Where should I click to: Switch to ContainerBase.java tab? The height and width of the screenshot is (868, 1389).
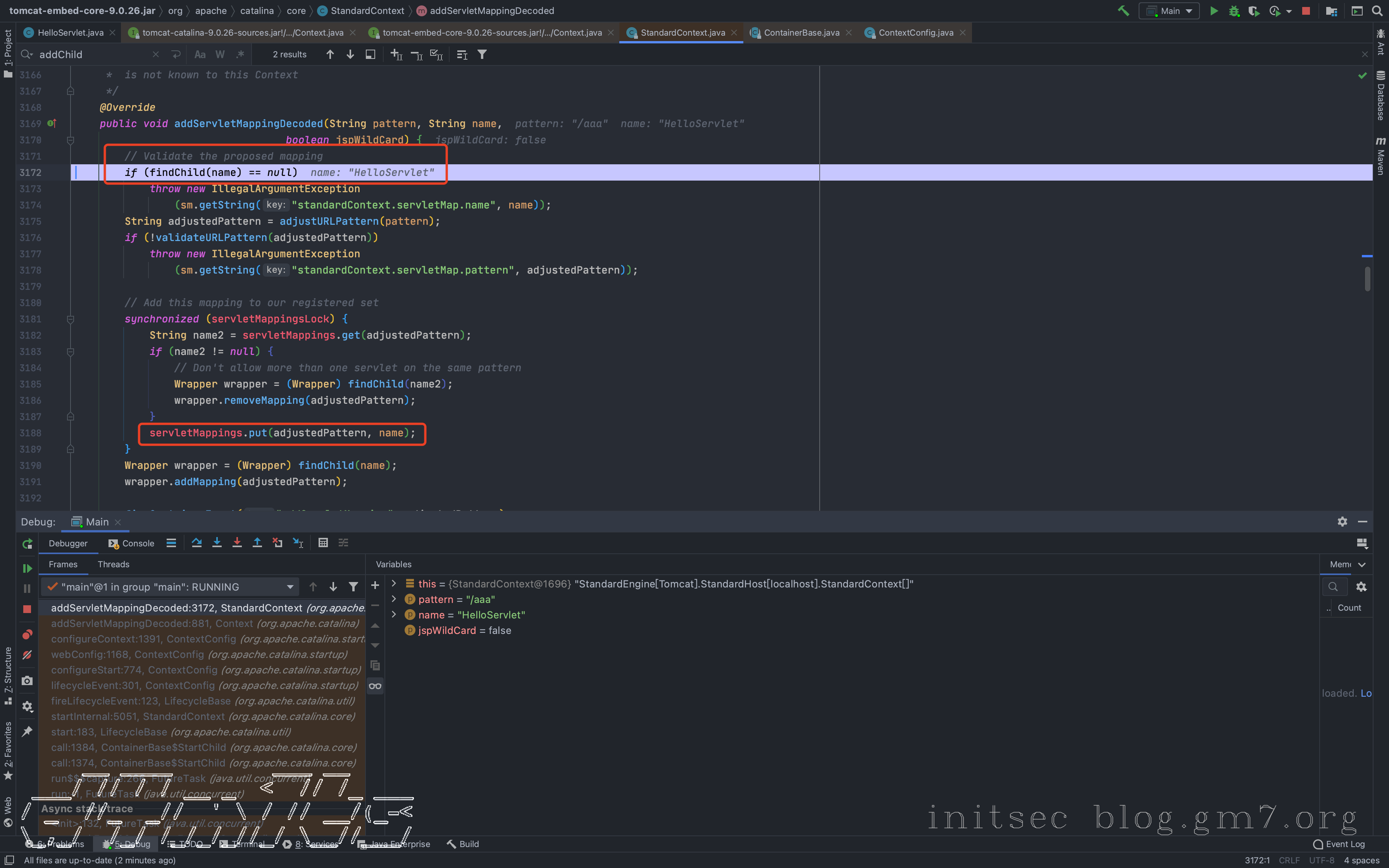tap(801, 33)
